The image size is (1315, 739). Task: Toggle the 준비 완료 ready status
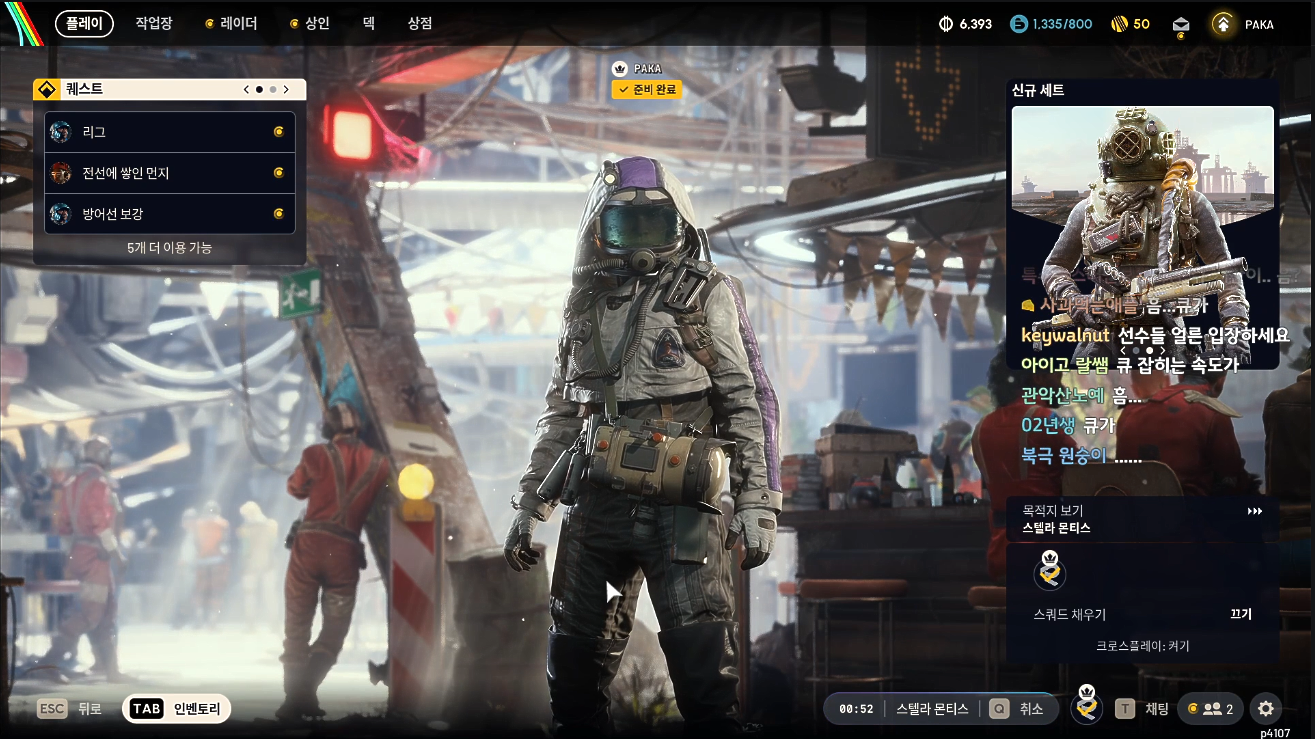coord(646,90)
